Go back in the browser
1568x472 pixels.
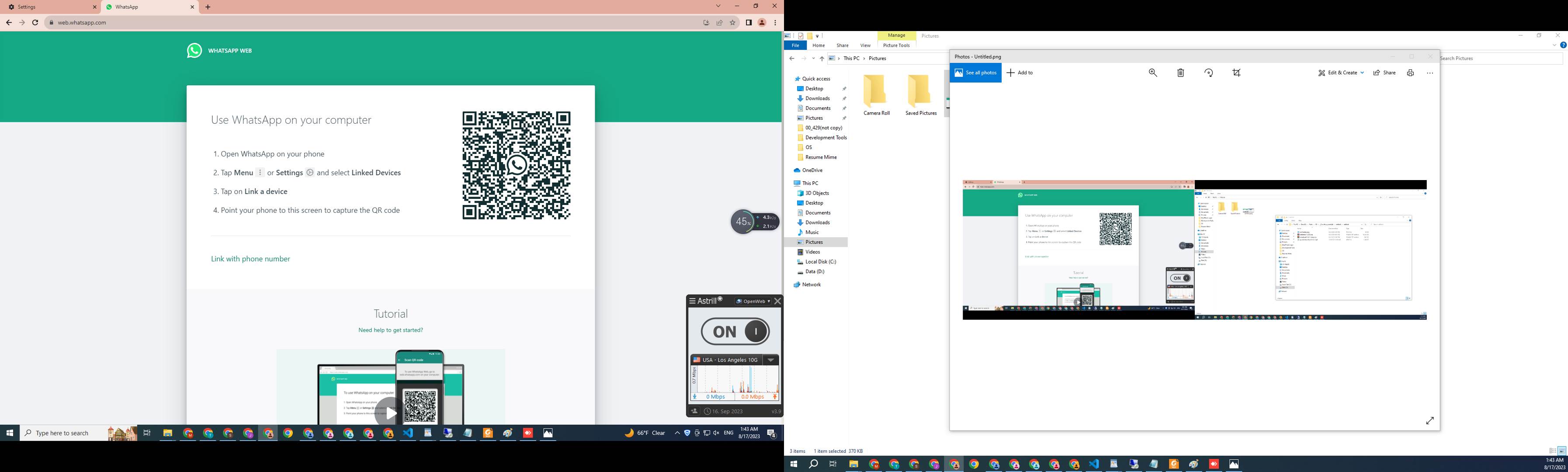click(x=9, y=23)
